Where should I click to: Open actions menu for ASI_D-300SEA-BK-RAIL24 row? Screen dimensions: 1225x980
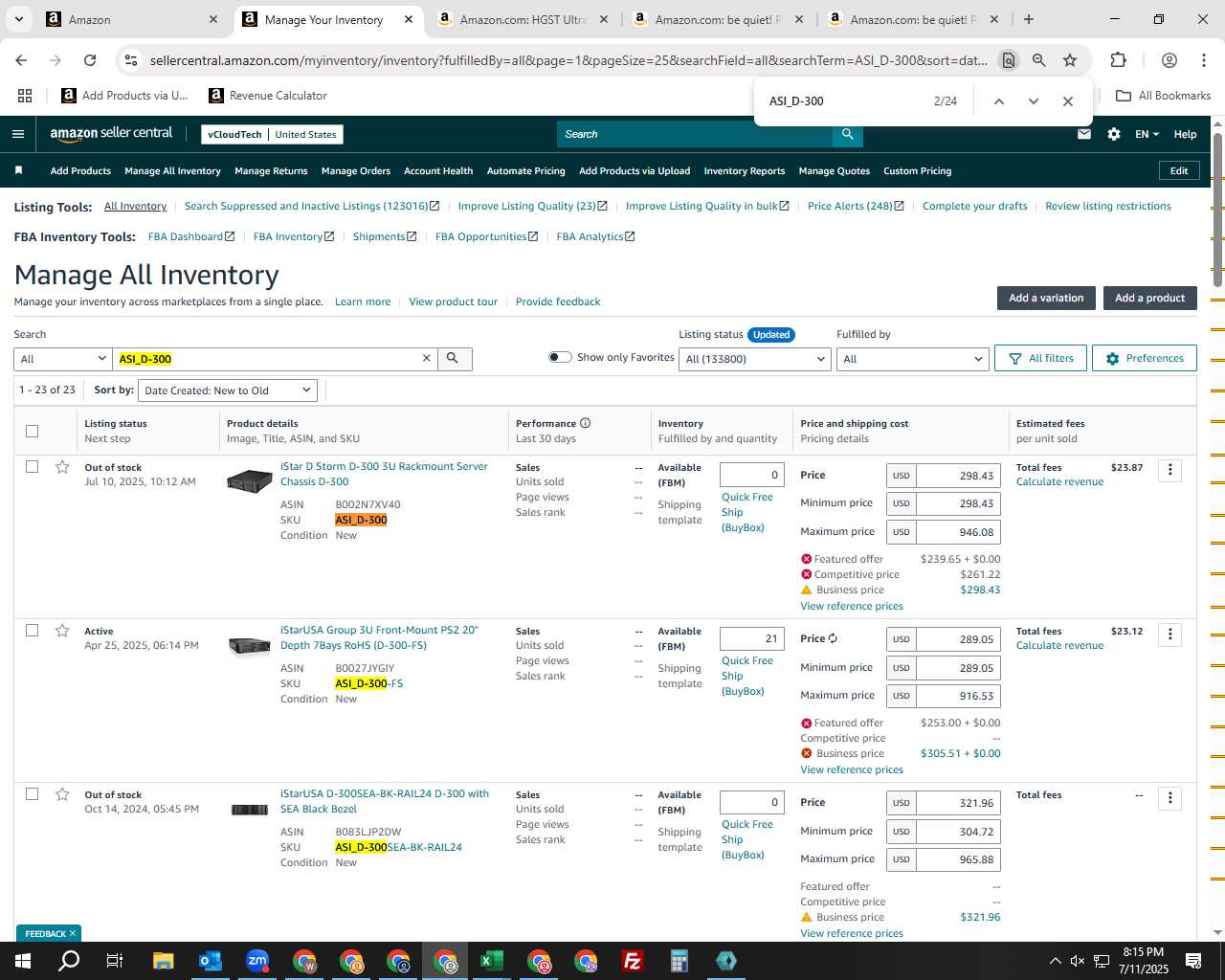[1169, 798]
